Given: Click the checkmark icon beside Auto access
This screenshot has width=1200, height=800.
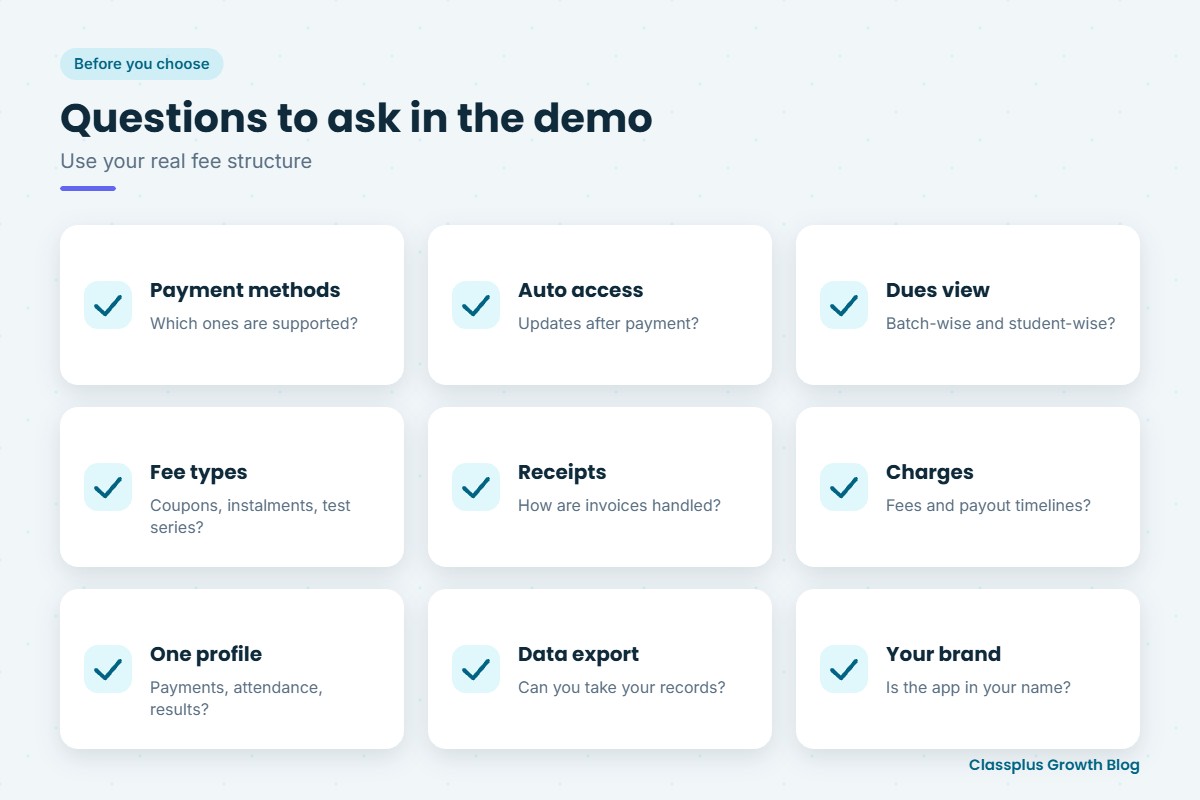Looking at the screenshot, I should [476, 305].
